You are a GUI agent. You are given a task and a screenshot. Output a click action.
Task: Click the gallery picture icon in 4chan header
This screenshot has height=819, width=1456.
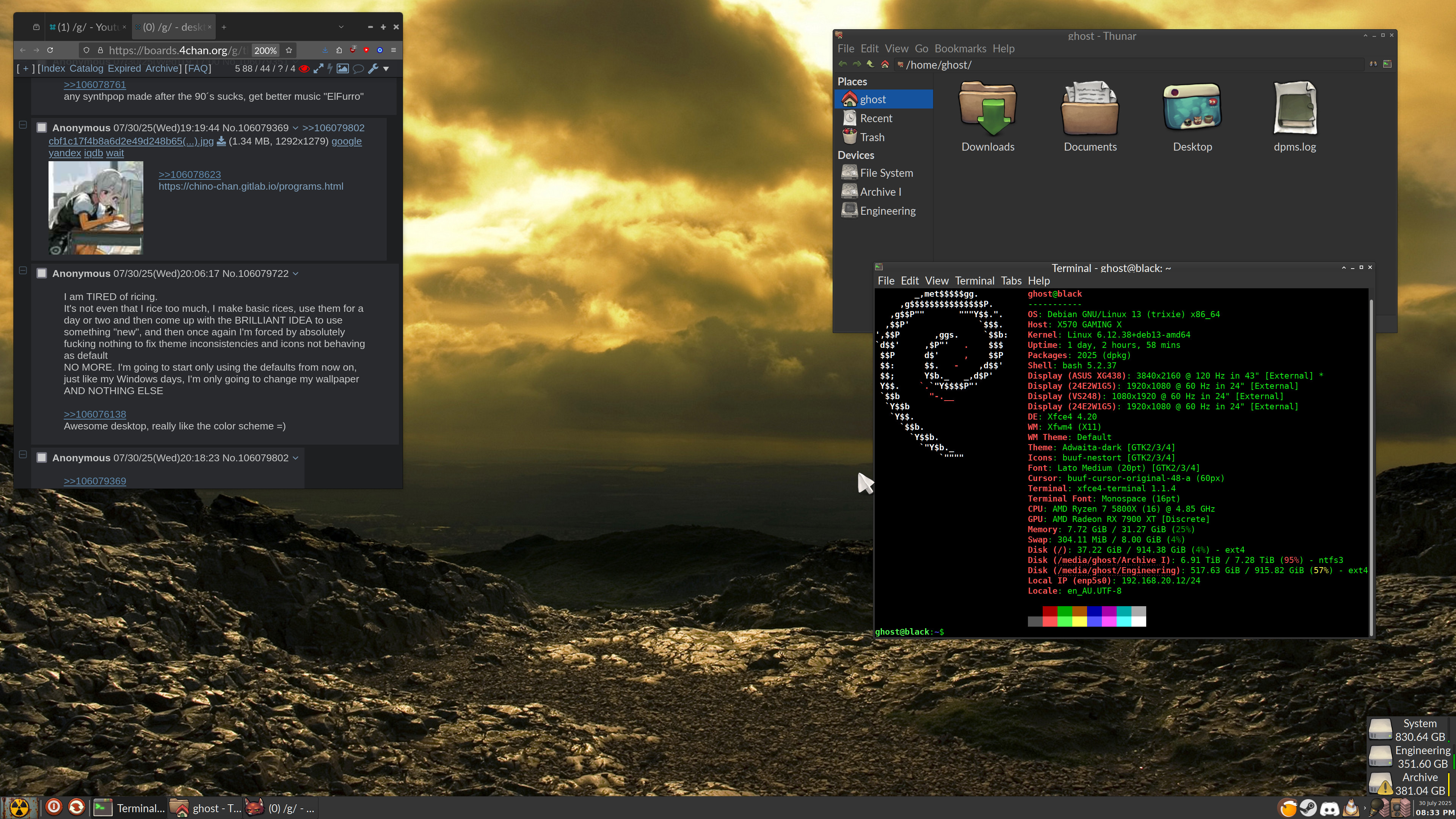(342, 68)
